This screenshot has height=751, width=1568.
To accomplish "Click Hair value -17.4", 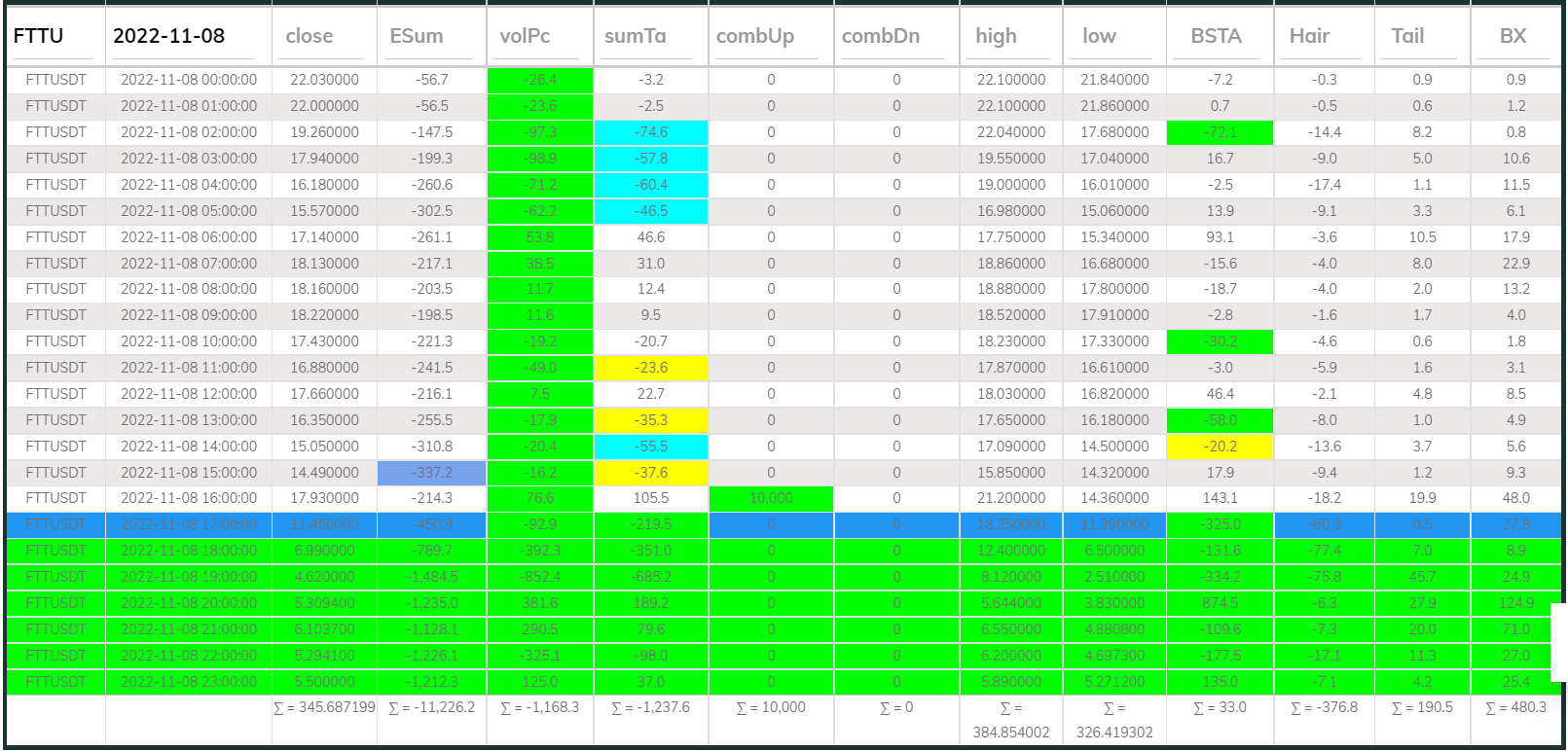I will pyautogui.click(x=1325, y=185).
